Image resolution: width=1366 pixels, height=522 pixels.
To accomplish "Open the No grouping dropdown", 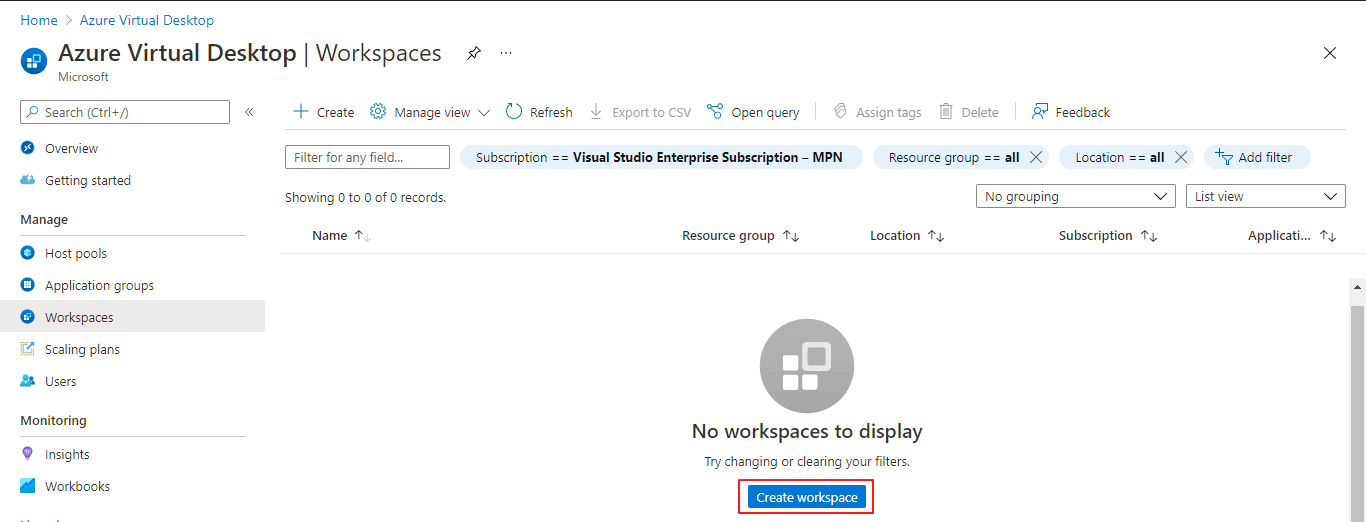I will tap(1076, 196).
